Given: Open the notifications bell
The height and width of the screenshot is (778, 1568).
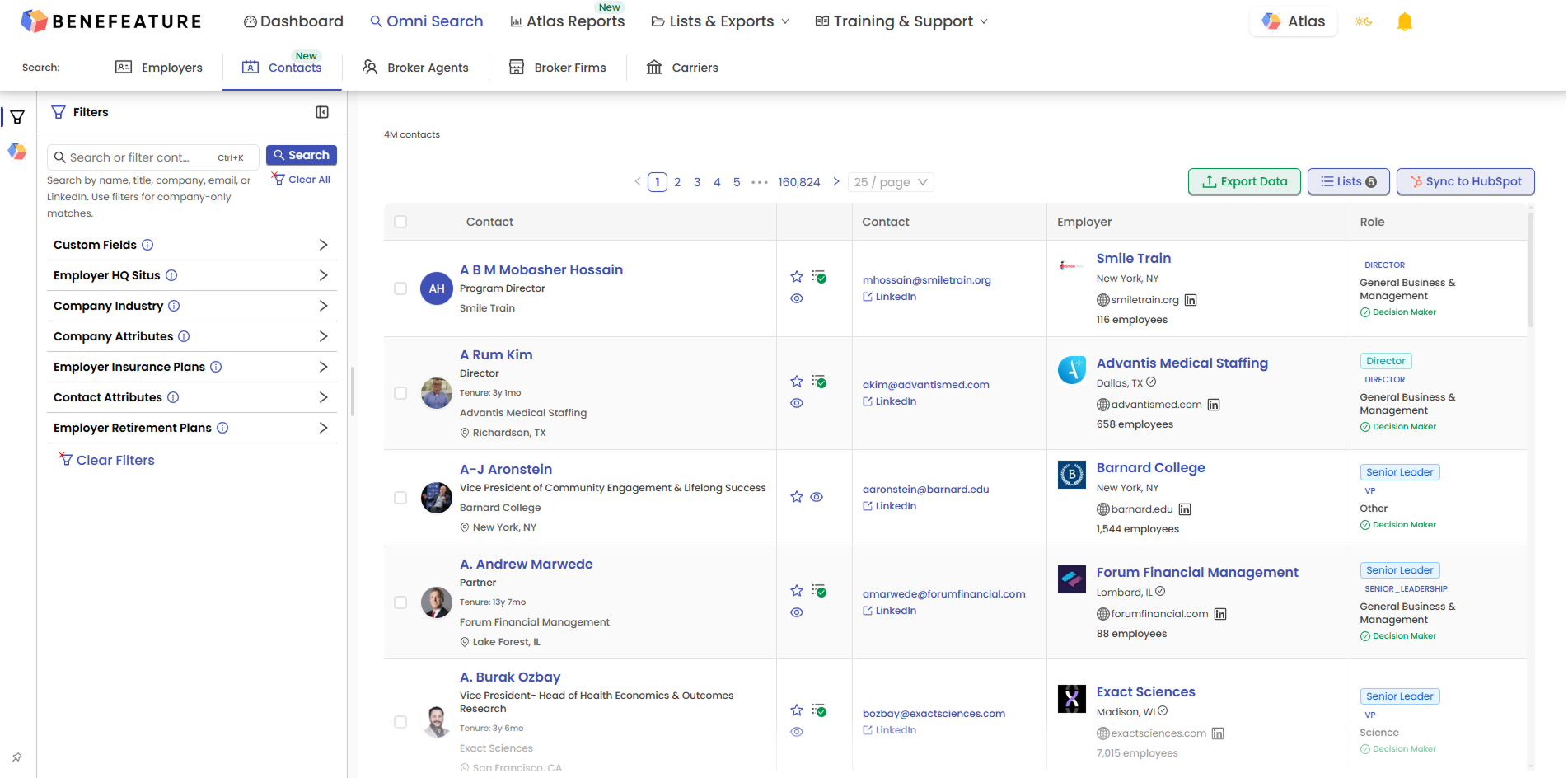Looking at the screenshot, I should click(x=1405, y=22).
